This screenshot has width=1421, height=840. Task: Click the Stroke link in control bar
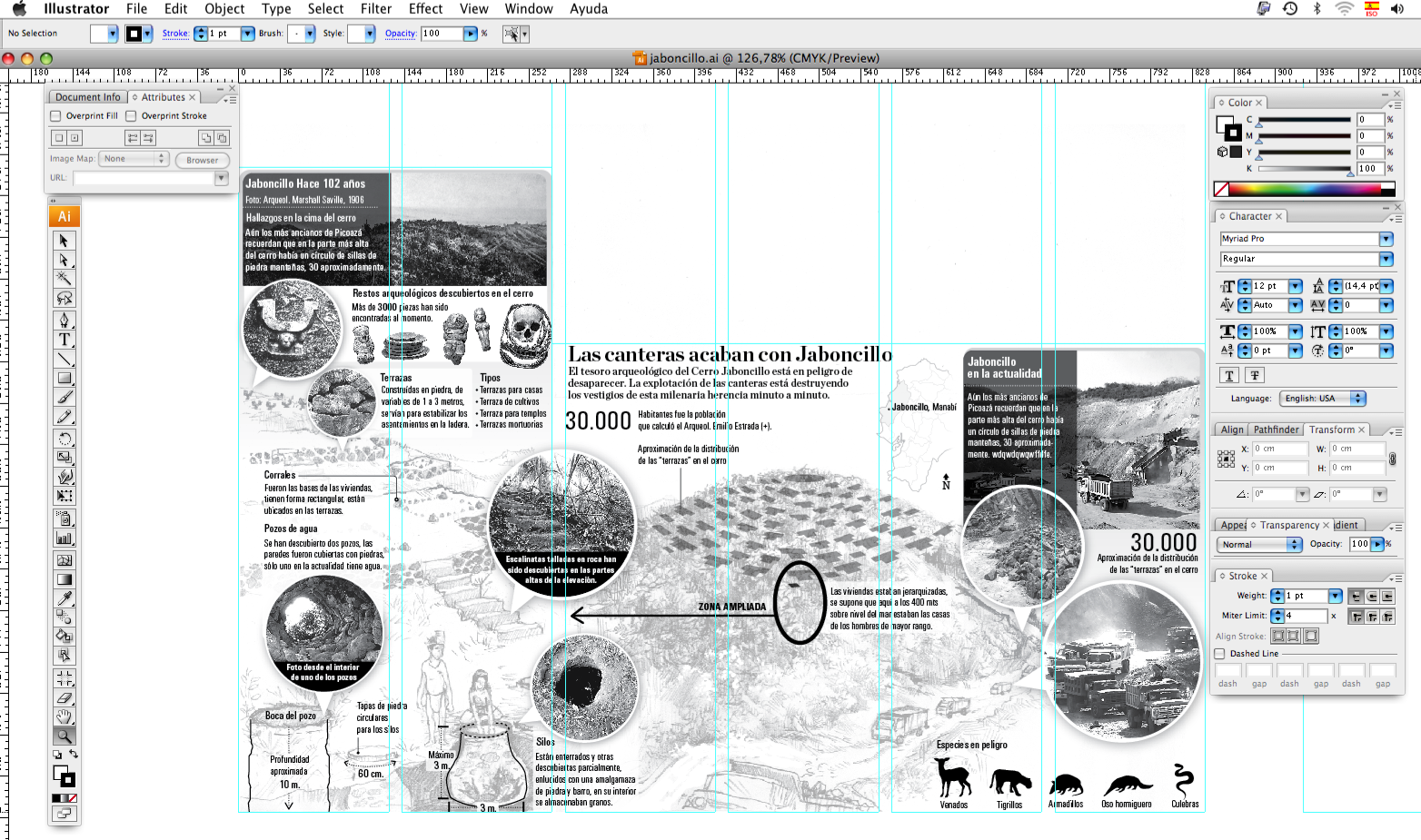(175, 34)
